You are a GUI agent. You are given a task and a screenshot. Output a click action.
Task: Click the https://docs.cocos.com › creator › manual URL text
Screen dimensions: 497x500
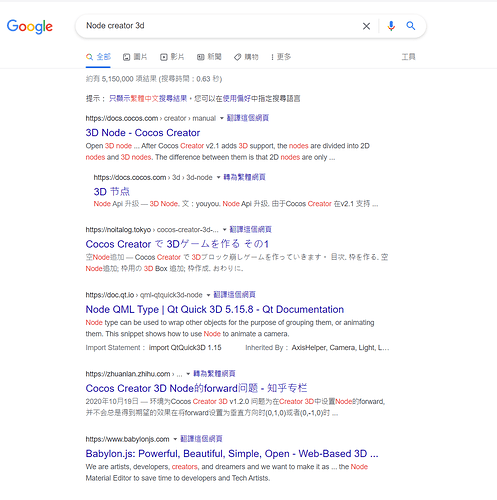(151, 118)
